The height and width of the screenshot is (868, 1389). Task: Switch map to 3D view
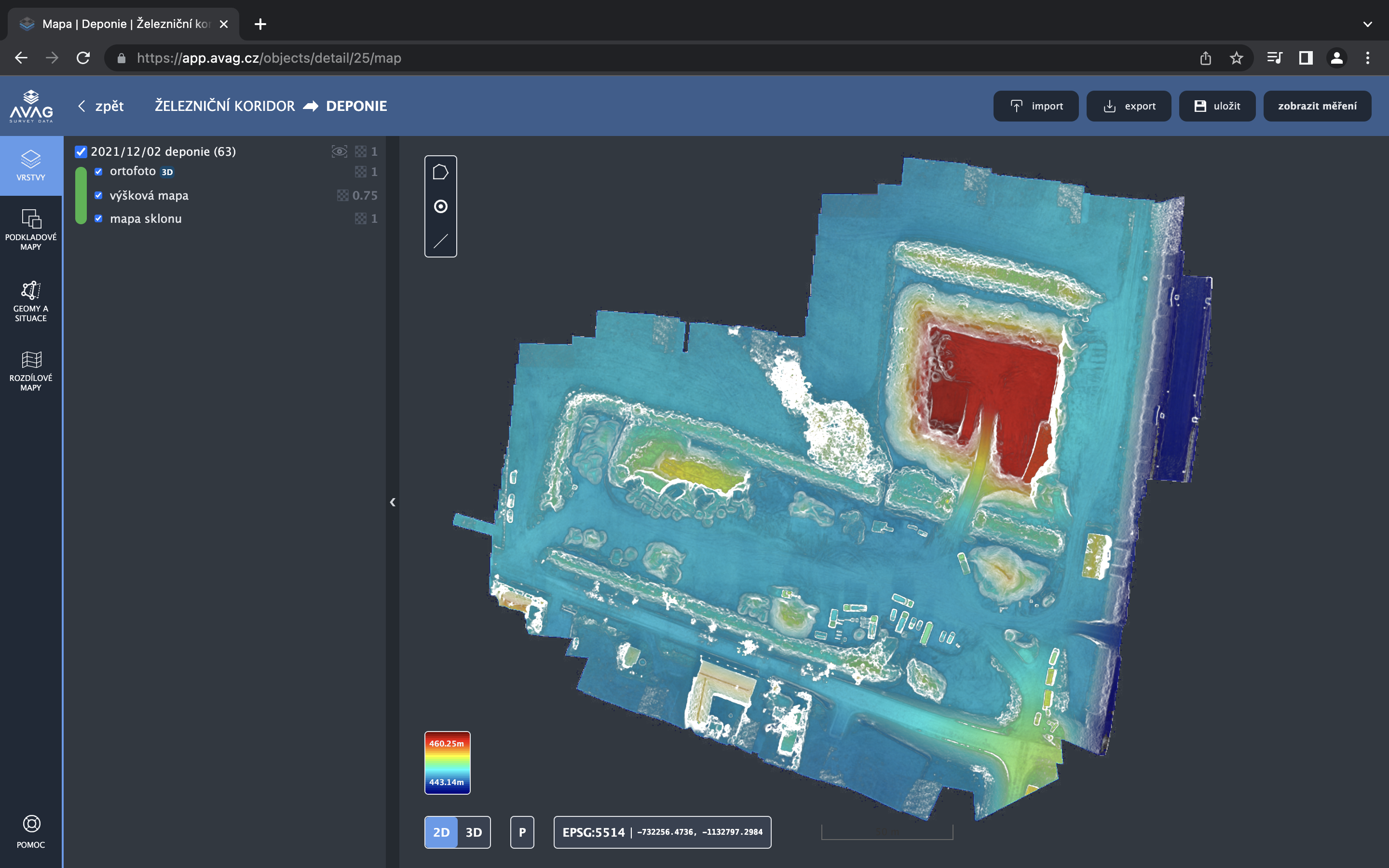(x=474, y=832)
